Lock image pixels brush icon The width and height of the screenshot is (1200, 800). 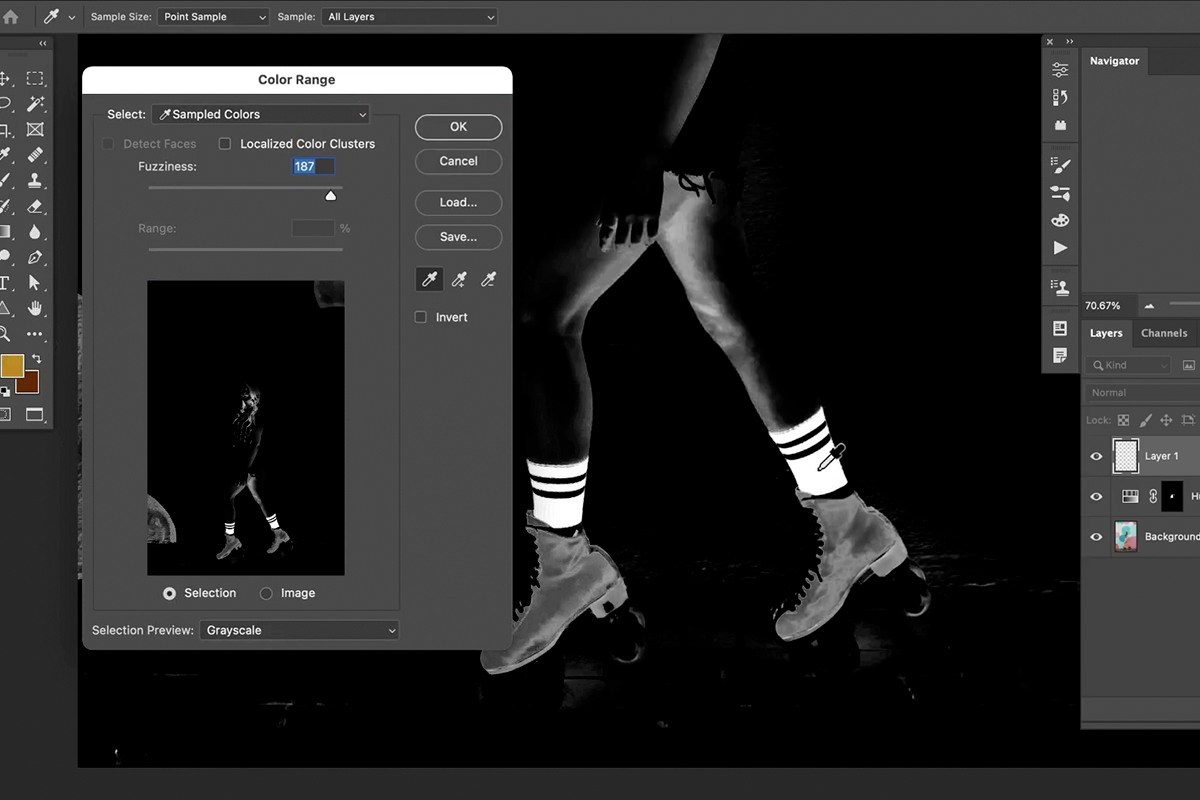point(1144,420)
